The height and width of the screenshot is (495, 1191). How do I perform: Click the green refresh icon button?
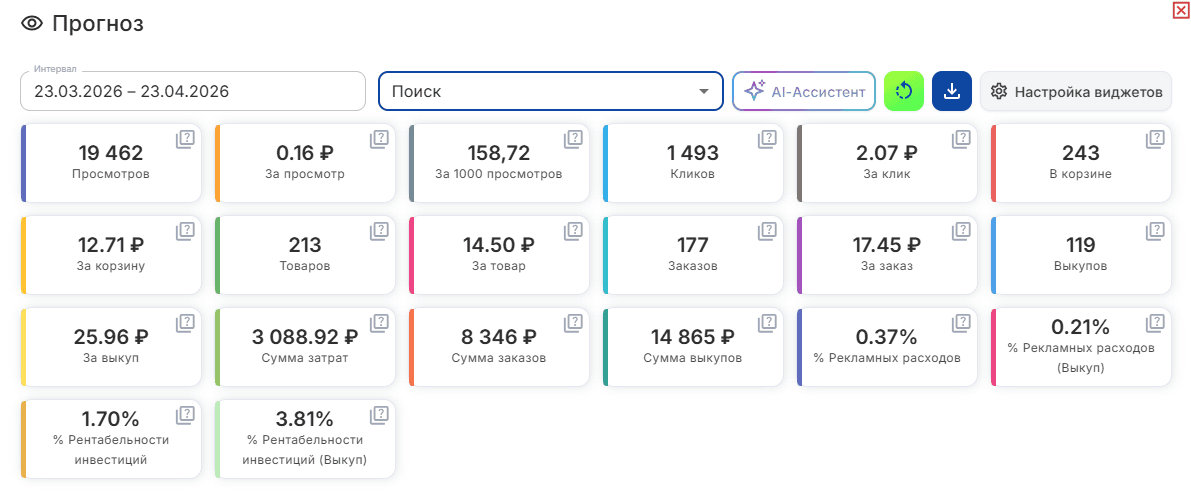904,91
